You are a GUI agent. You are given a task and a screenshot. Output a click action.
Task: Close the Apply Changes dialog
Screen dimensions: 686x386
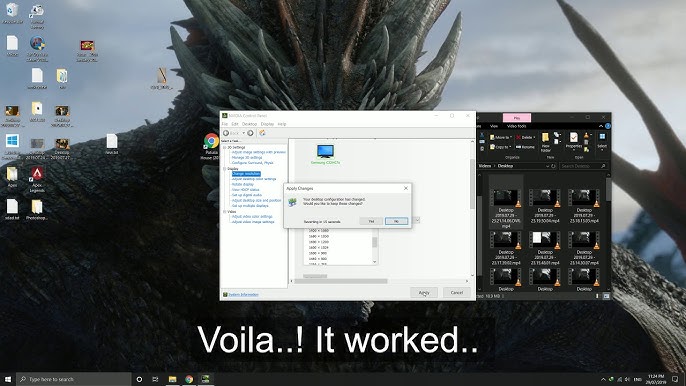[x=406, y=188]
